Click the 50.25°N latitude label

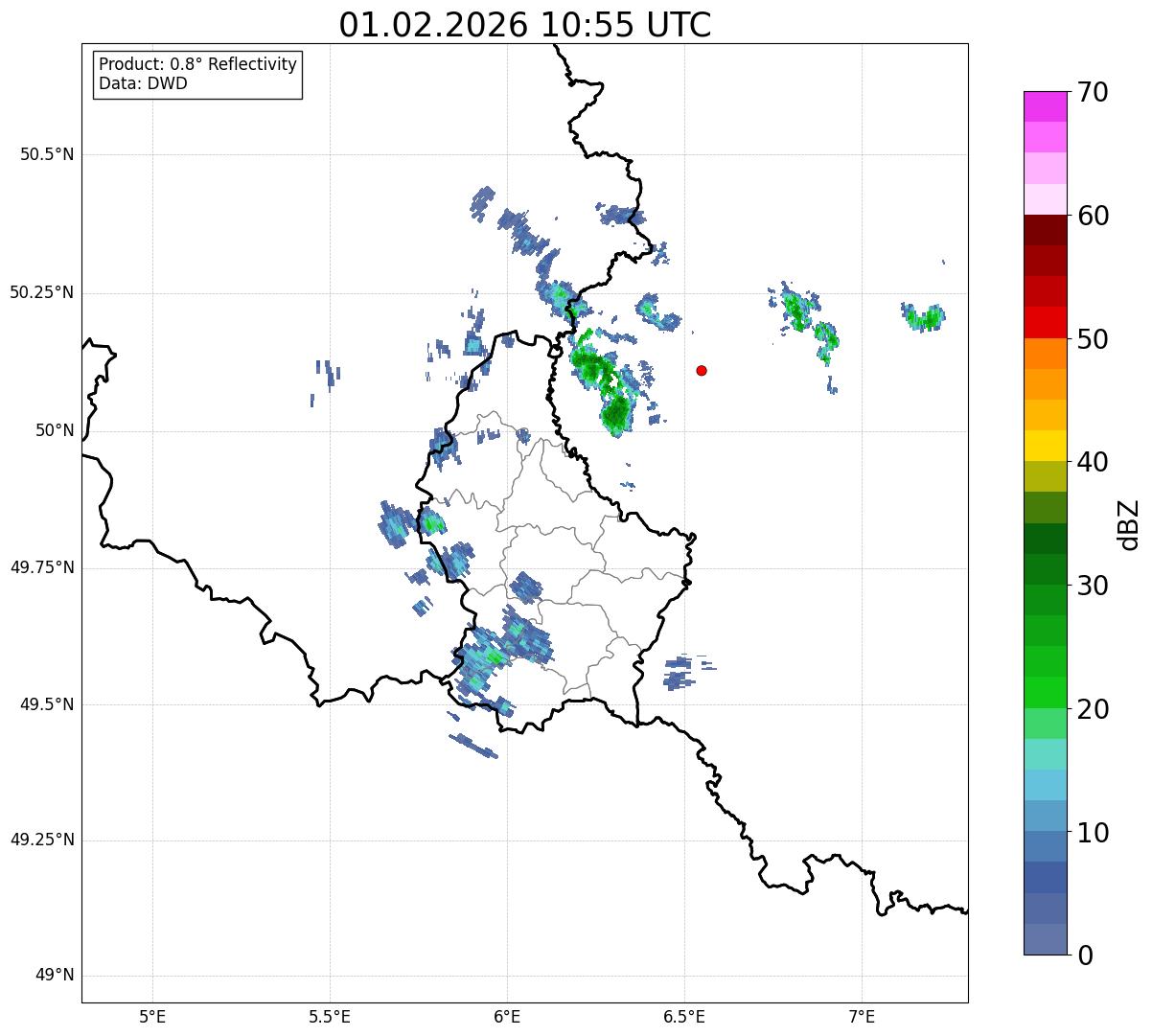click(42, 292)
